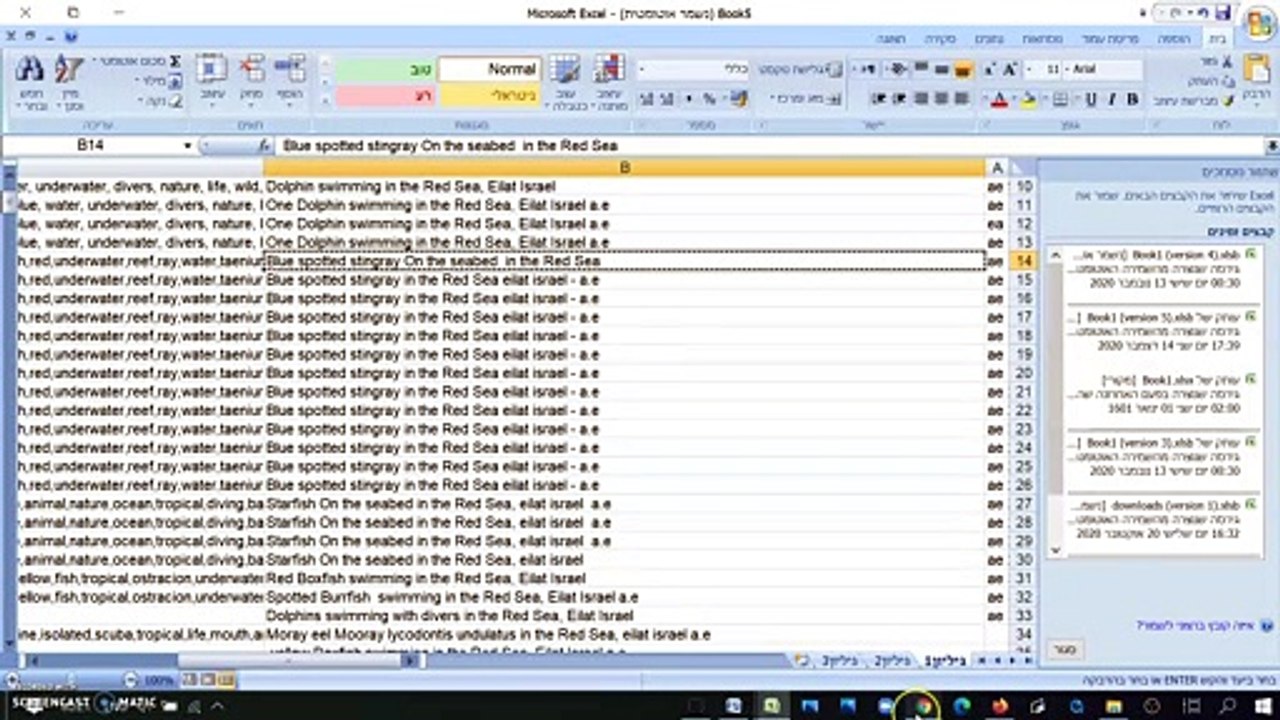The width and height of the screenshot is (1280, 720).
Task: Increase font size with large A icon
Action: (1010, 69)
